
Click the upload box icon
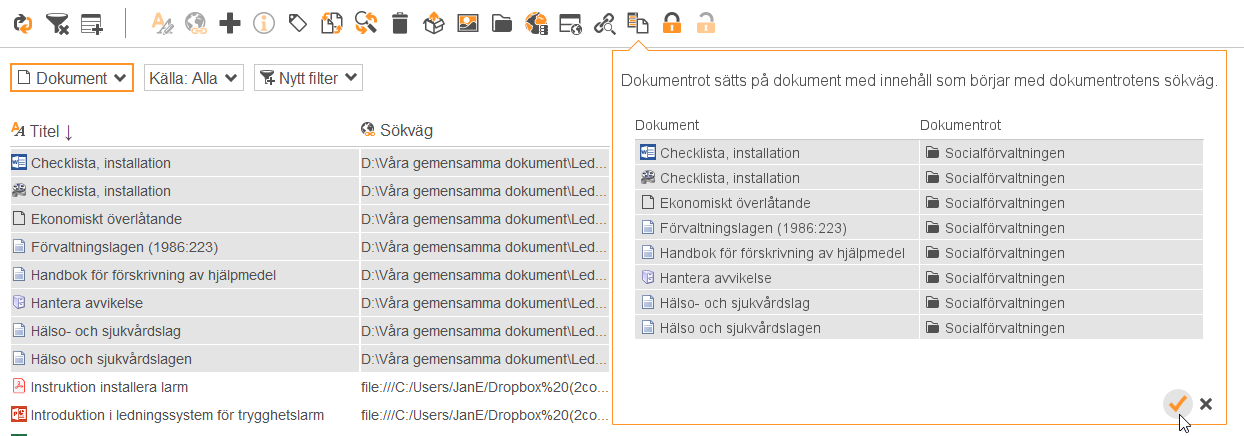[433, 23]
